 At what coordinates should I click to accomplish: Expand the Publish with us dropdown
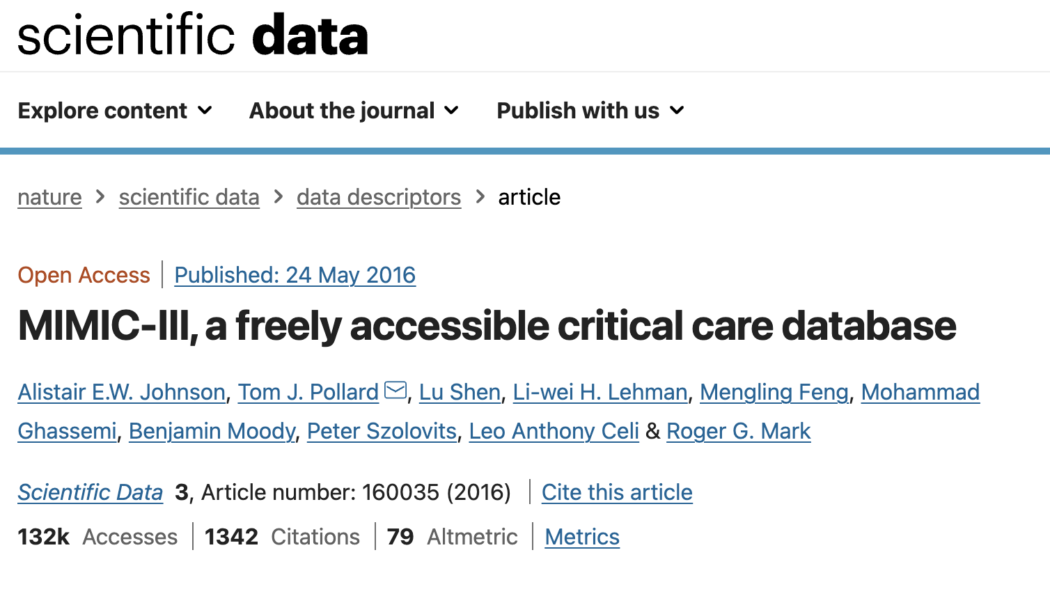point(590,111)
